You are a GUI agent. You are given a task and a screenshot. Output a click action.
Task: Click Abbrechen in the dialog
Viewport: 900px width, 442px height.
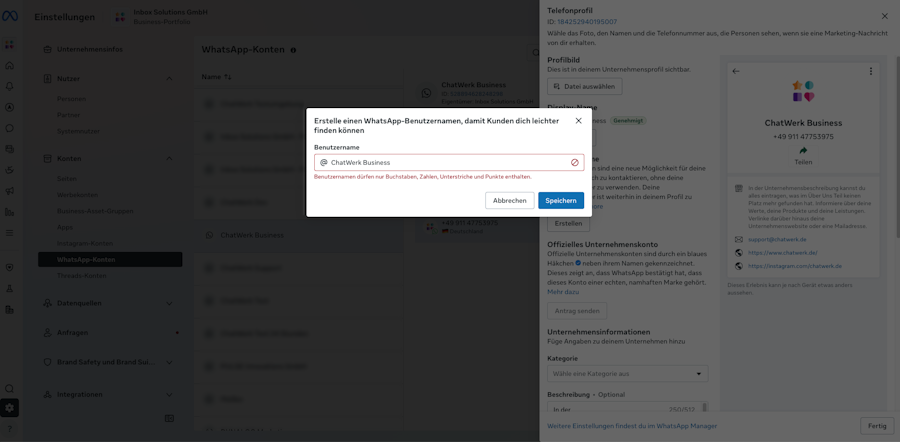point(510,200)
